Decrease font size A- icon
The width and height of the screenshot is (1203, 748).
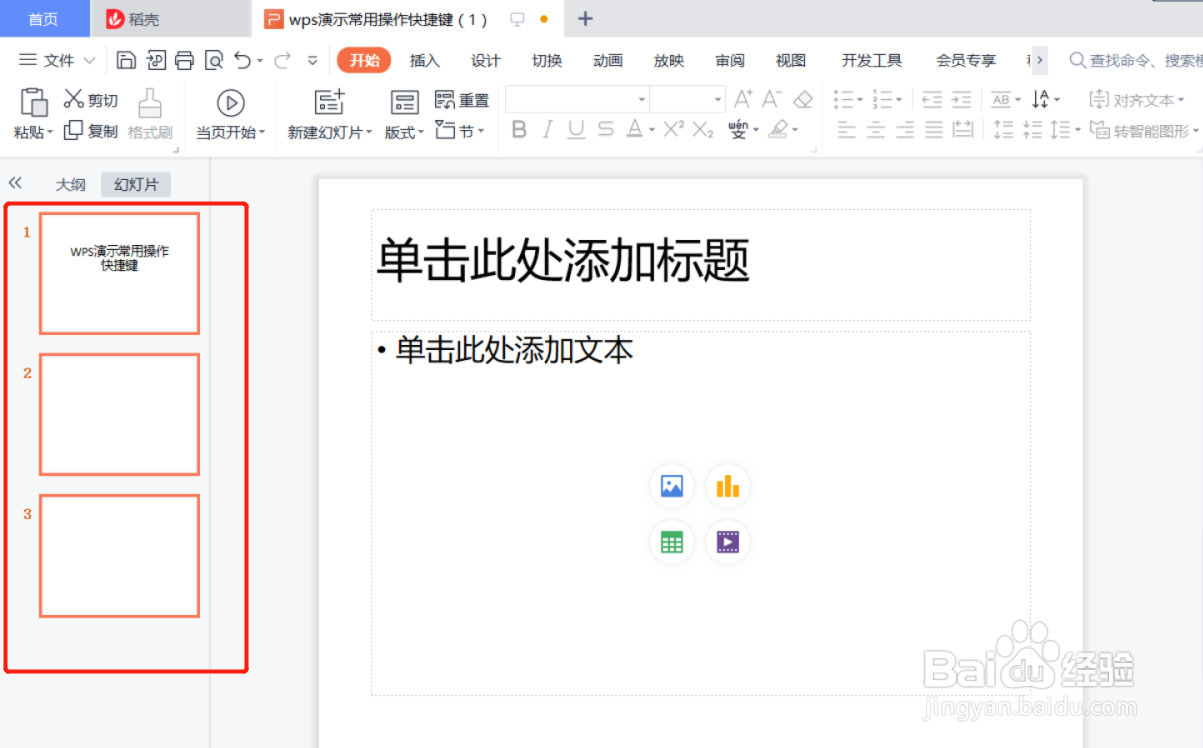point(771,99)
